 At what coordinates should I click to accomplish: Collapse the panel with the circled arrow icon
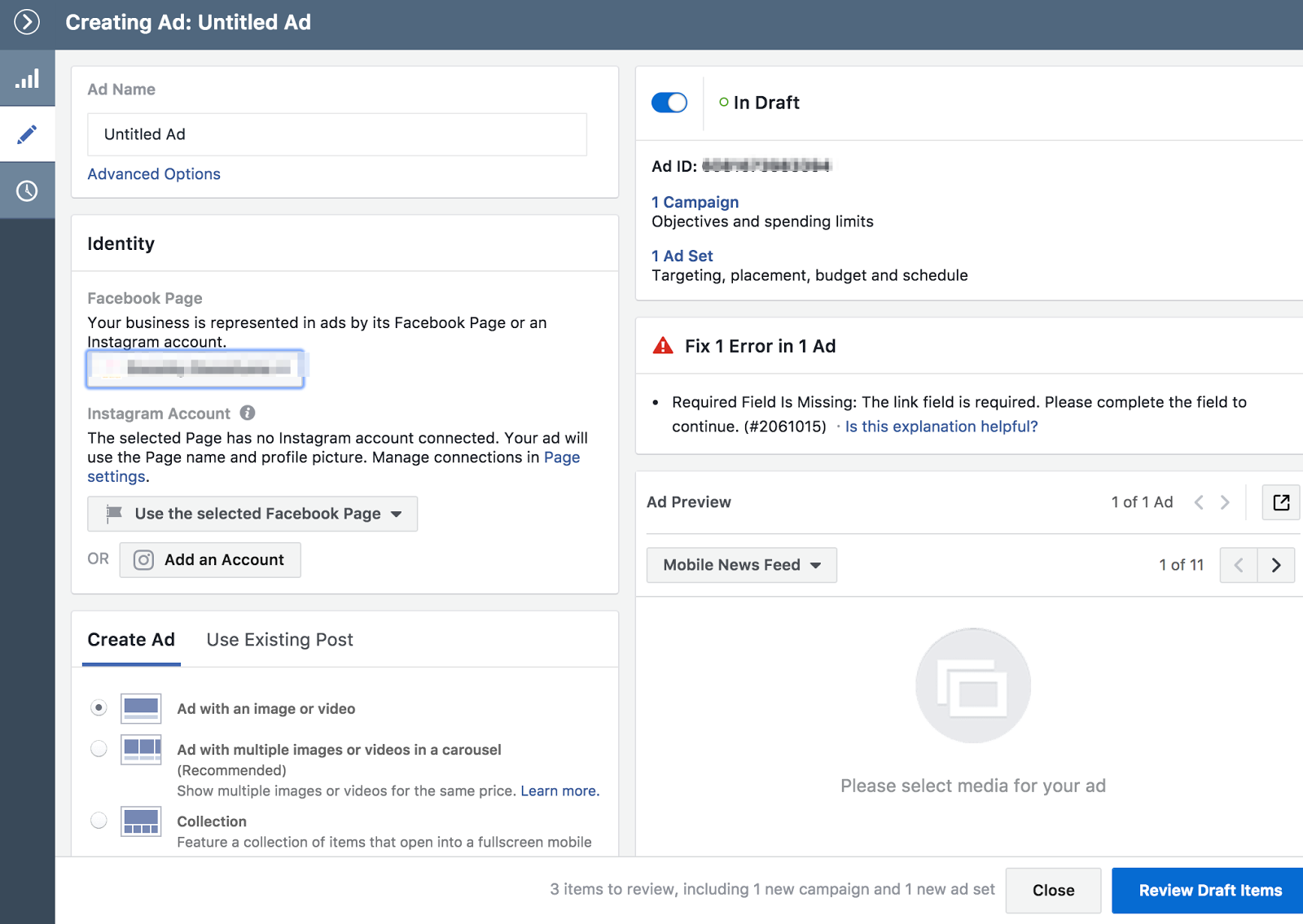[27, 22]
